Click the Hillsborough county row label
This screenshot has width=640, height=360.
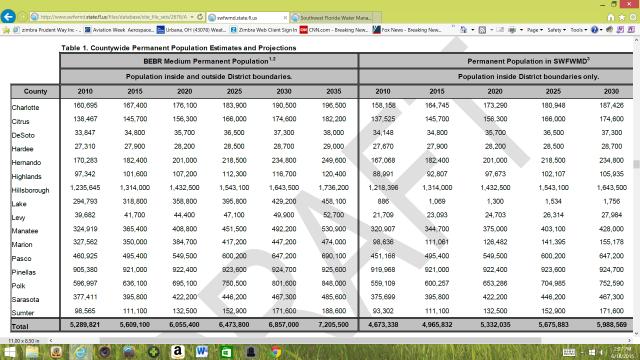click(x=31, y=190)
